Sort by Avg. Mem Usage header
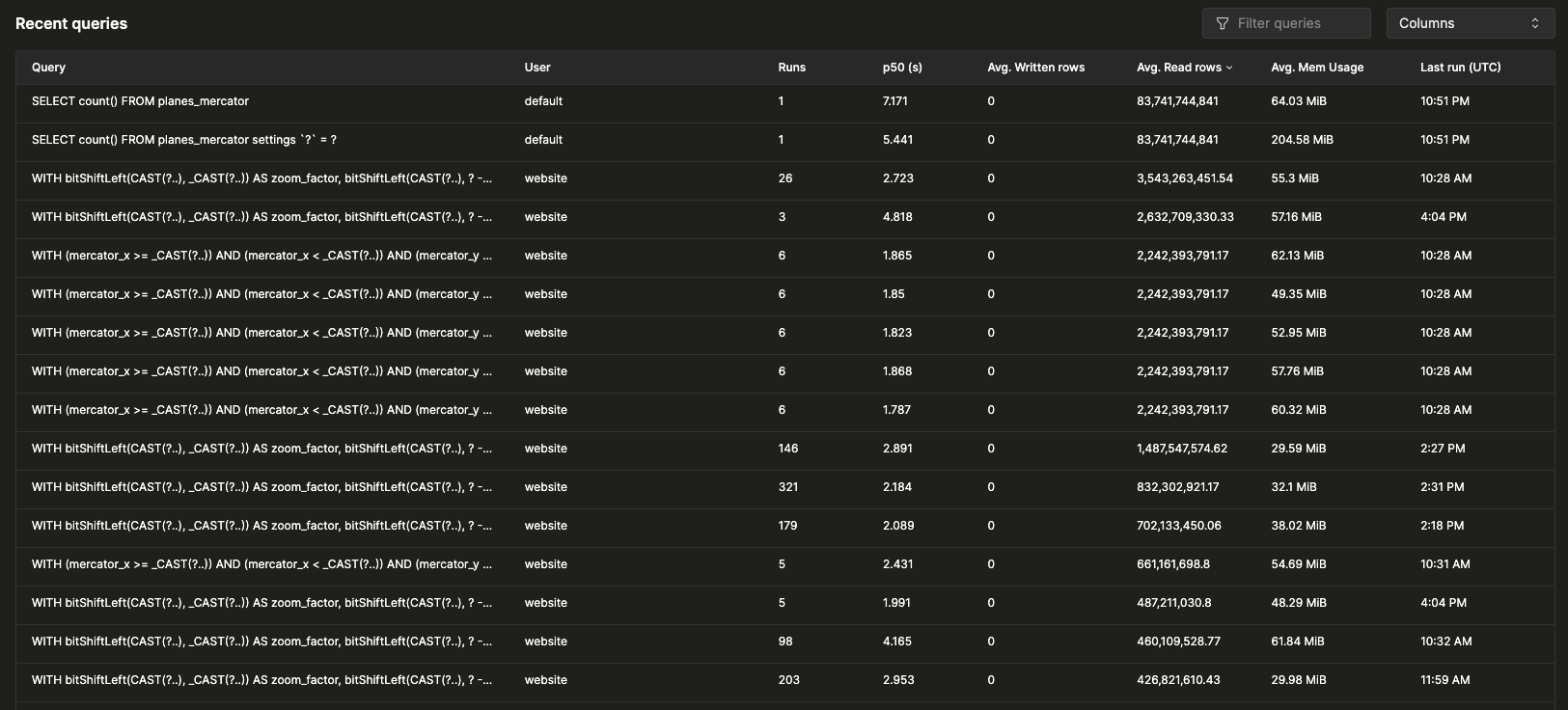1568x710 pixels. point(1317,68)
